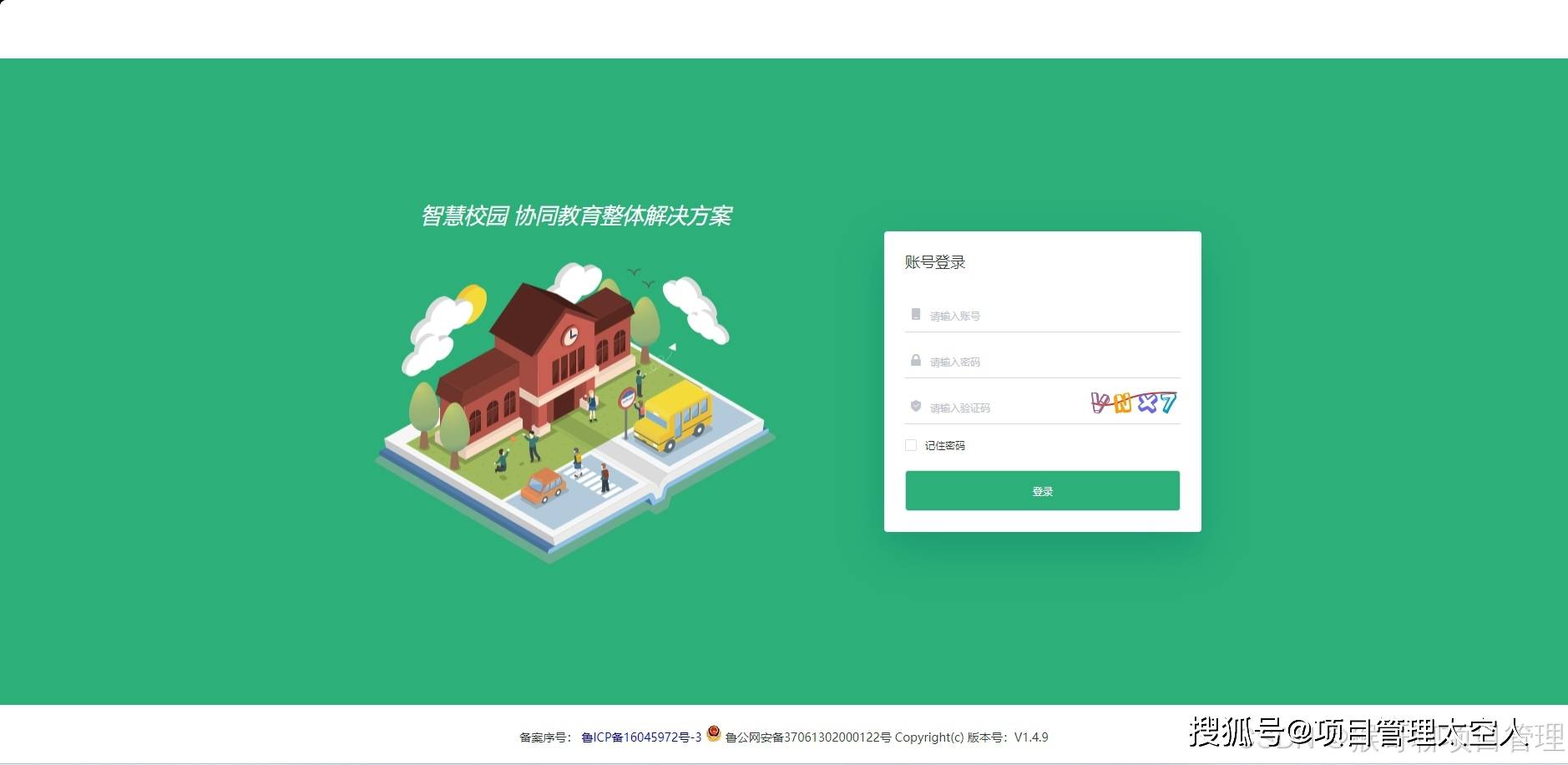Refresh the captcha verification image
The width and height of the screenshot is (1568, 765).
(x=1134, y=403)
